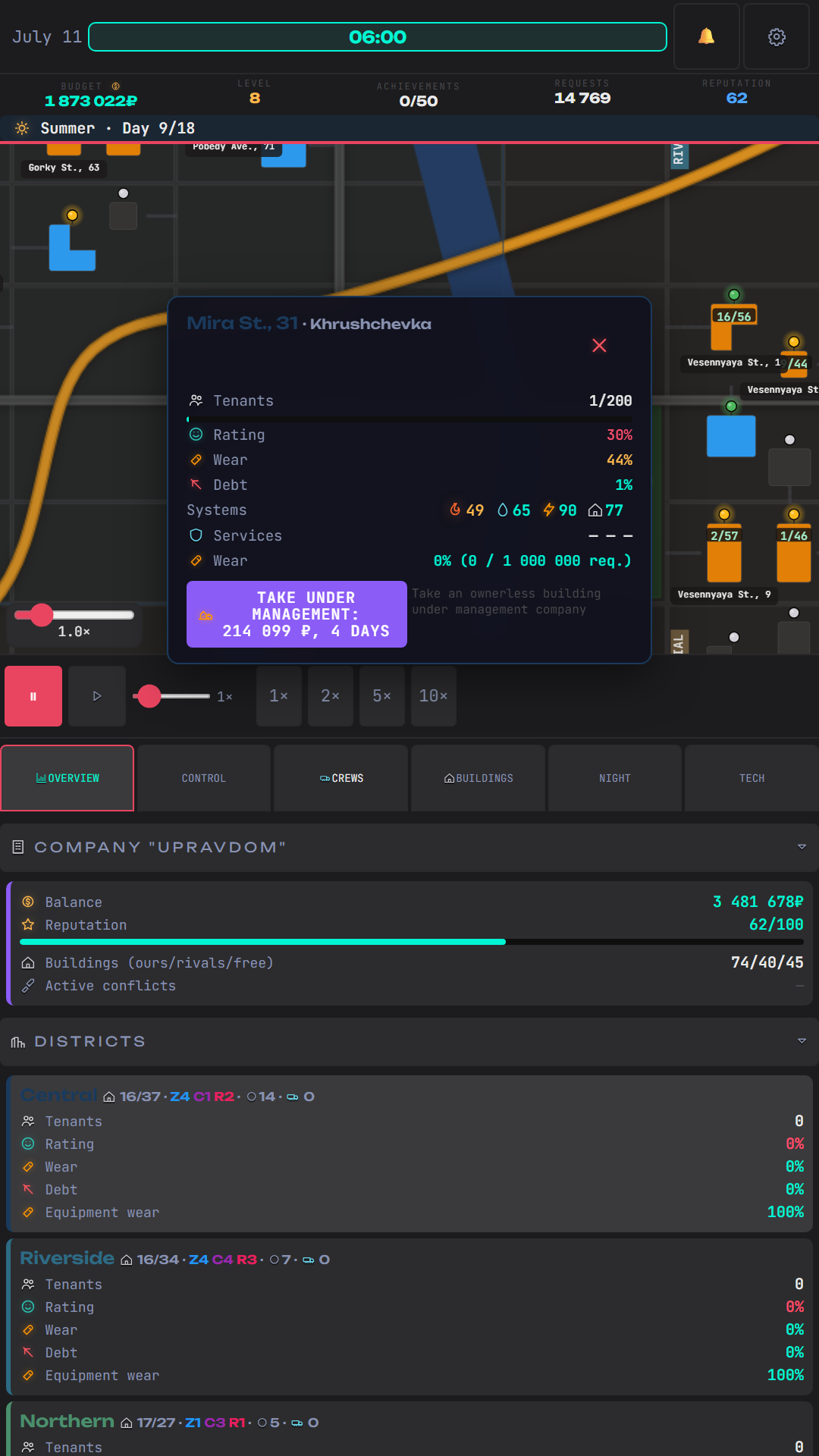
Task: Click the summer sun season icon
Action: [x=22, y=127]
